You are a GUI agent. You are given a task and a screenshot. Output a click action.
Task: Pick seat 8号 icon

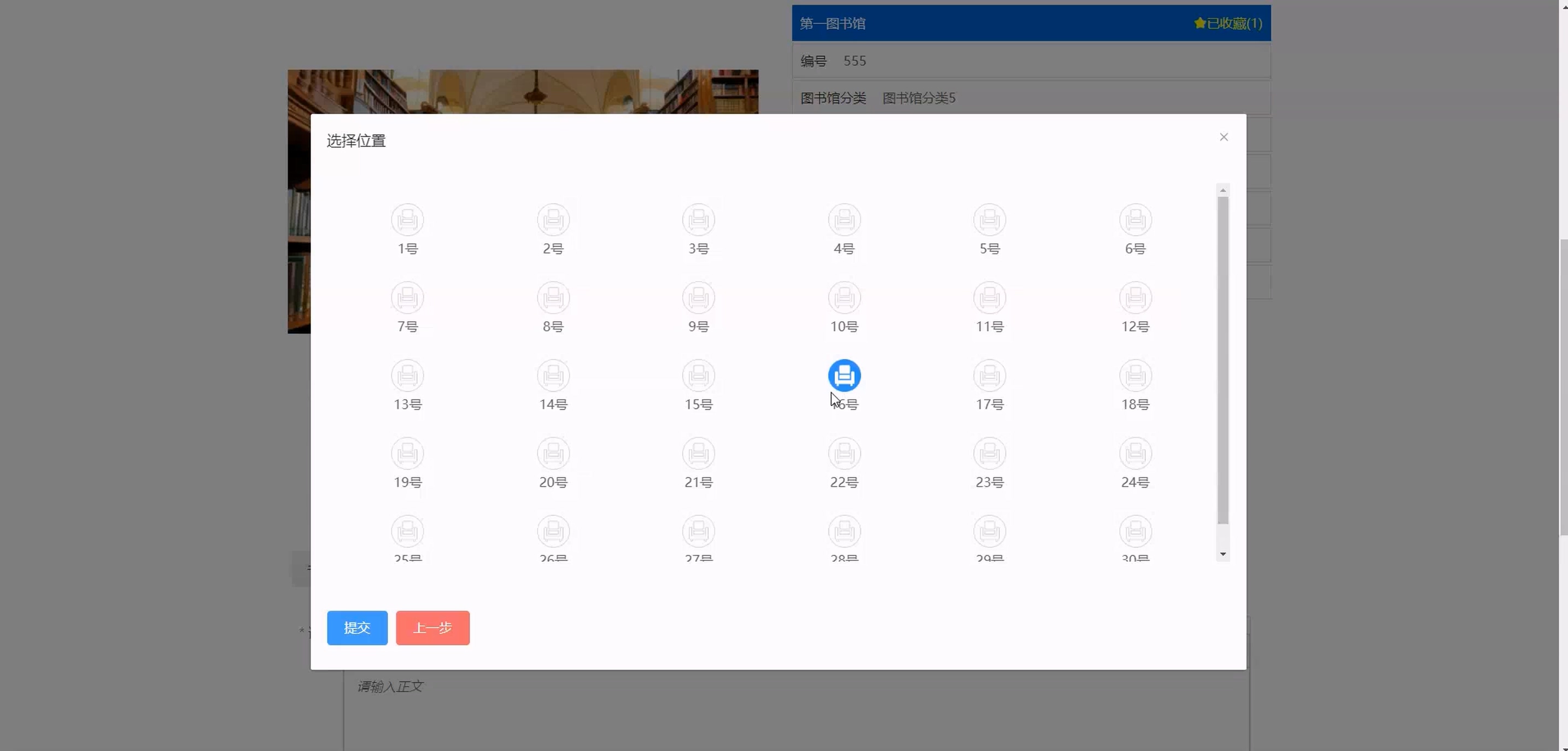[x=553, y=297]
